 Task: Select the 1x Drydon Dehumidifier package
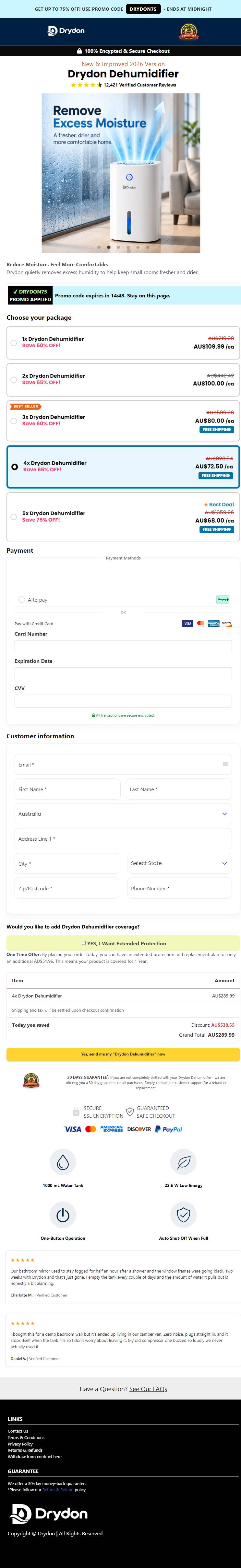point(123,343)
